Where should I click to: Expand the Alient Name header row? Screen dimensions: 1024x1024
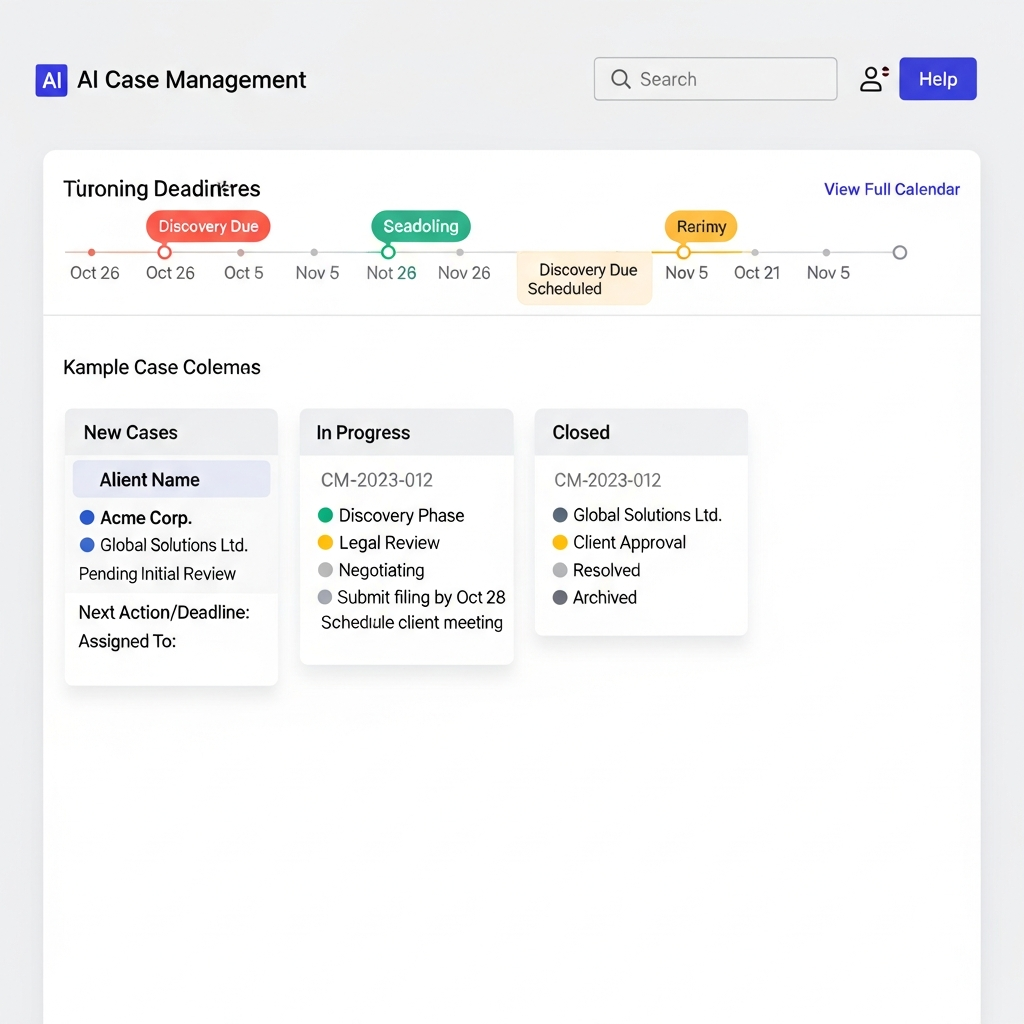170,478
